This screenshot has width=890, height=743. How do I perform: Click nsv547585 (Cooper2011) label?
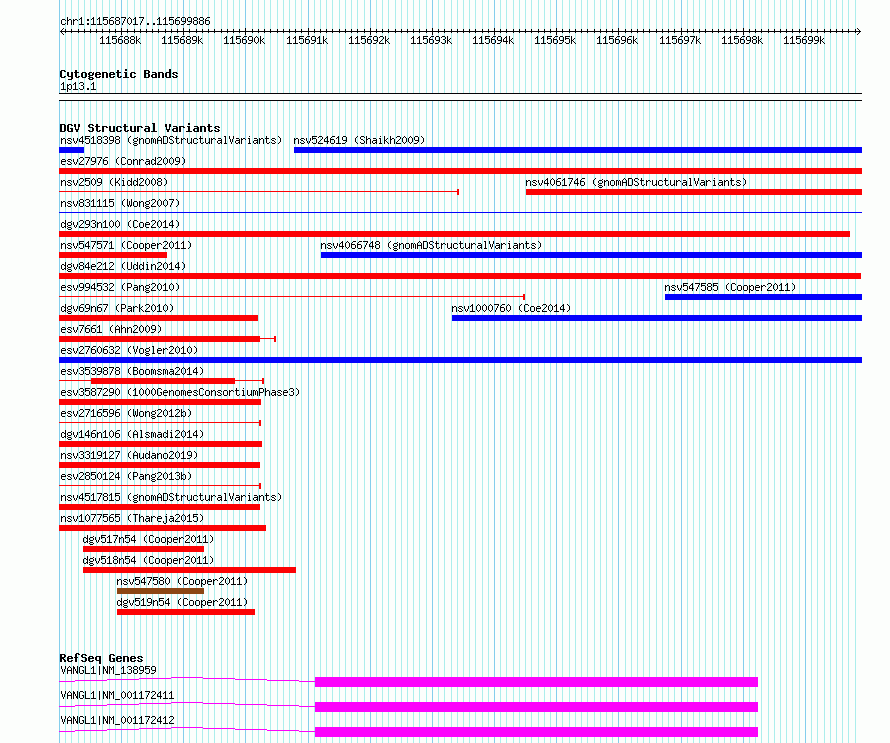pos(730,287)
